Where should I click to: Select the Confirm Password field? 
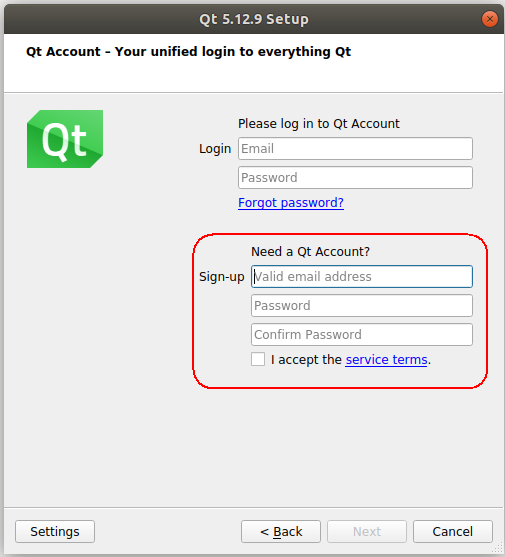362,335
